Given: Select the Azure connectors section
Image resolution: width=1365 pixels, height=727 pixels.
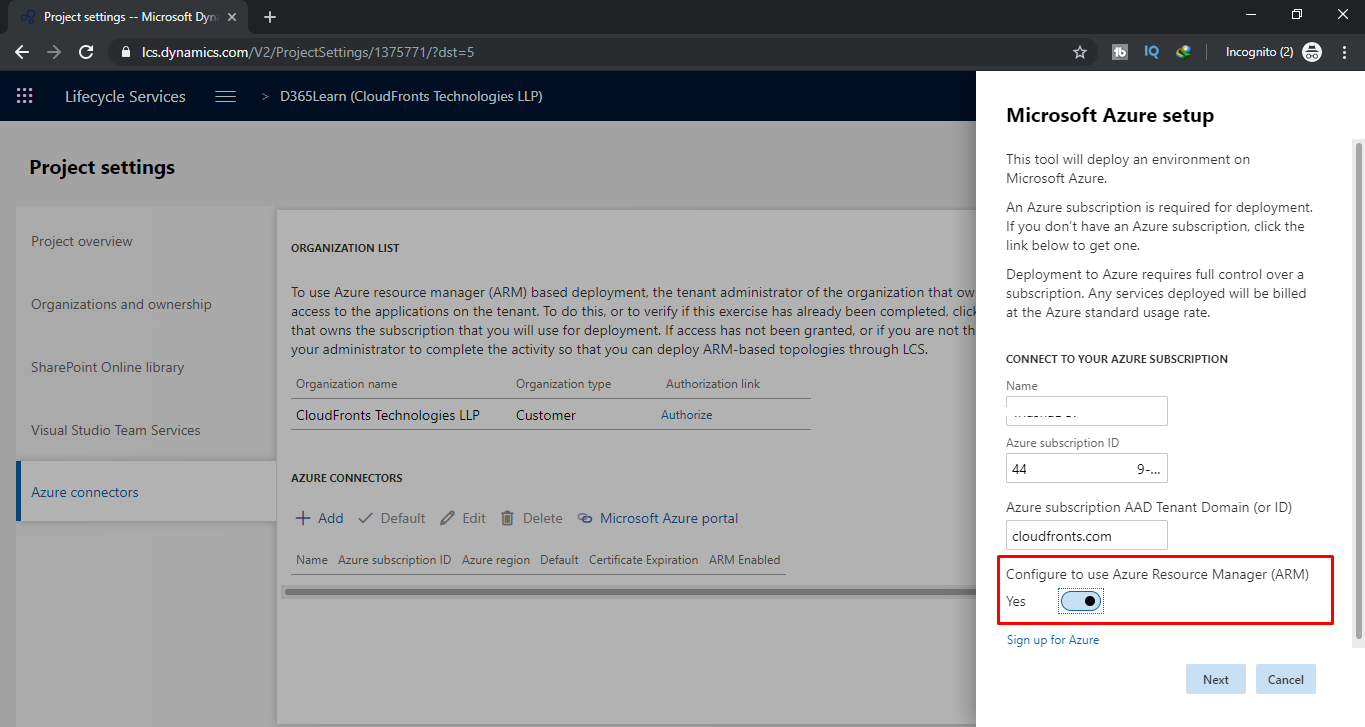Looking at the screenshot, I should (x=146, y=492).
